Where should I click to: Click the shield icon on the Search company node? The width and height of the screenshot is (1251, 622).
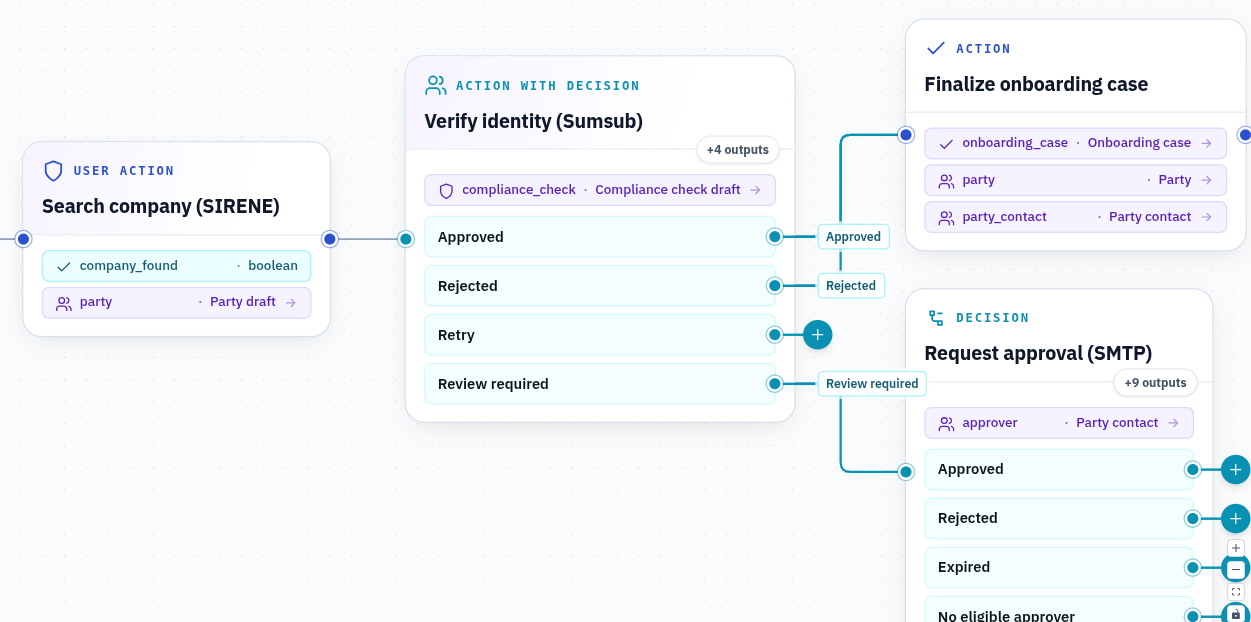pos(53,171)
